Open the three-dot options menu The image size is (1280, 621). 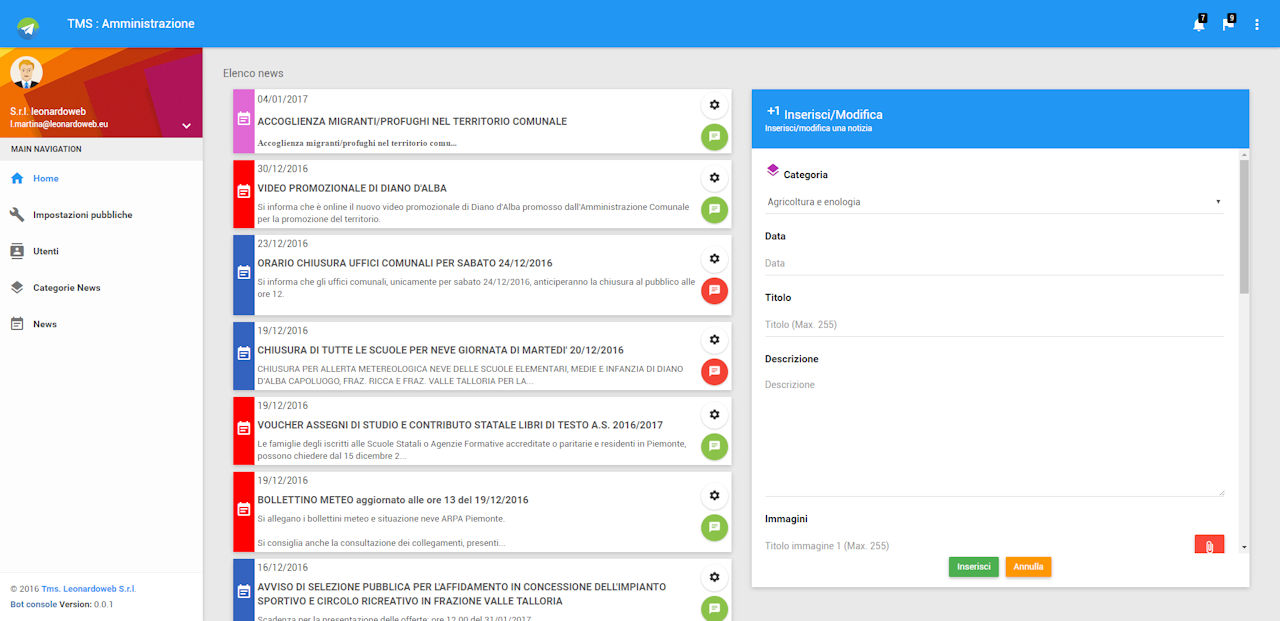click(1257, 24)
